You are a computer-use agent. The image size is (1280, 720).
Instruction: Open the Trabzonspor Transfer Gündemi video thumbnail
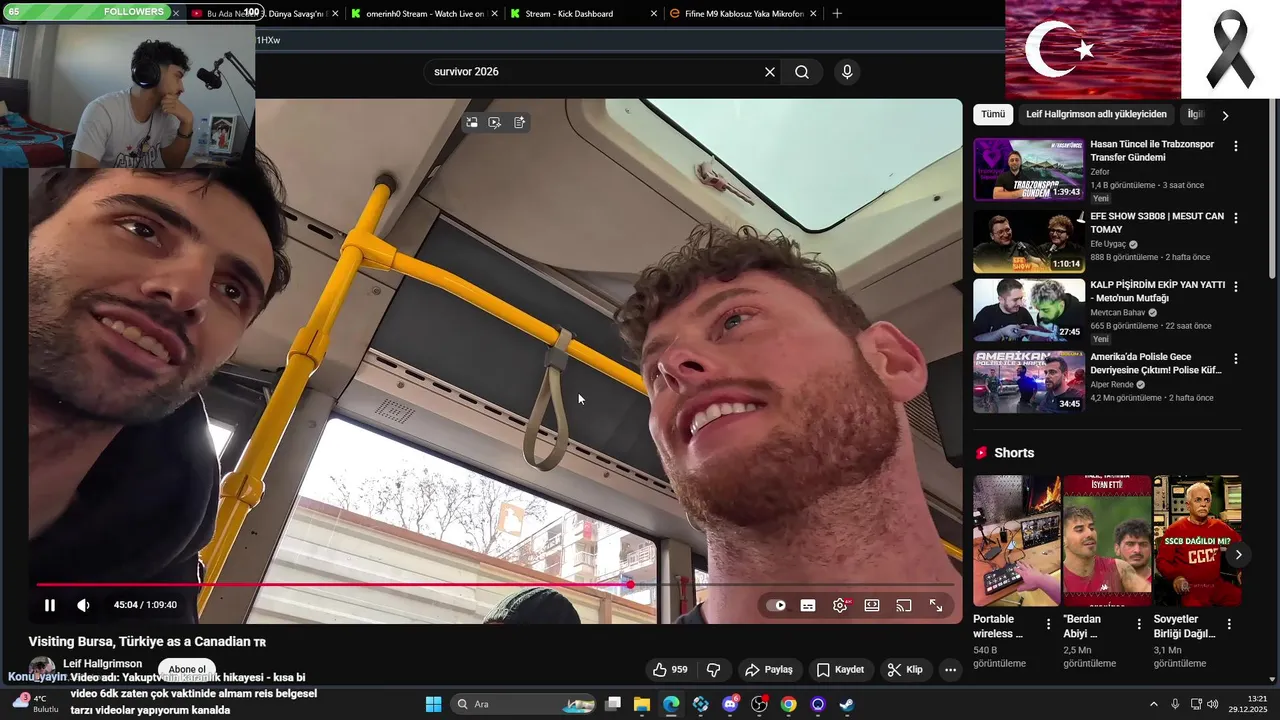pos(1029,170)
